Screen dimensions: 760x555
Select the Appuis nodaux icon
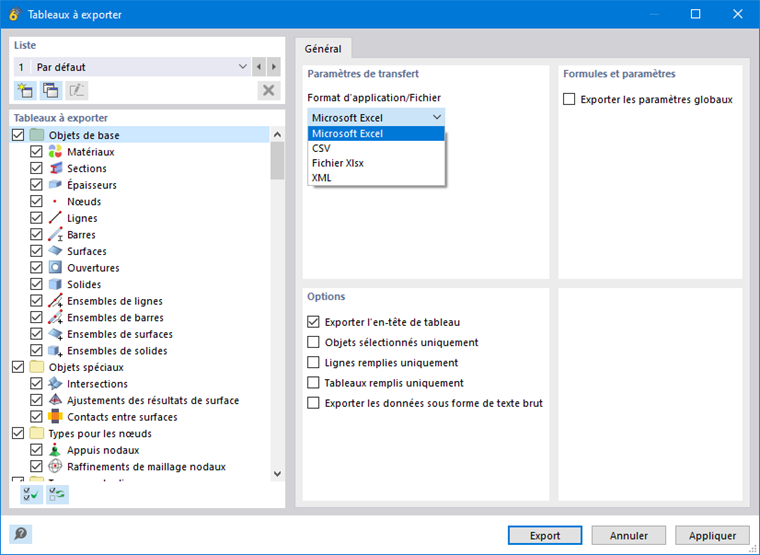click(x=56, y=450)
